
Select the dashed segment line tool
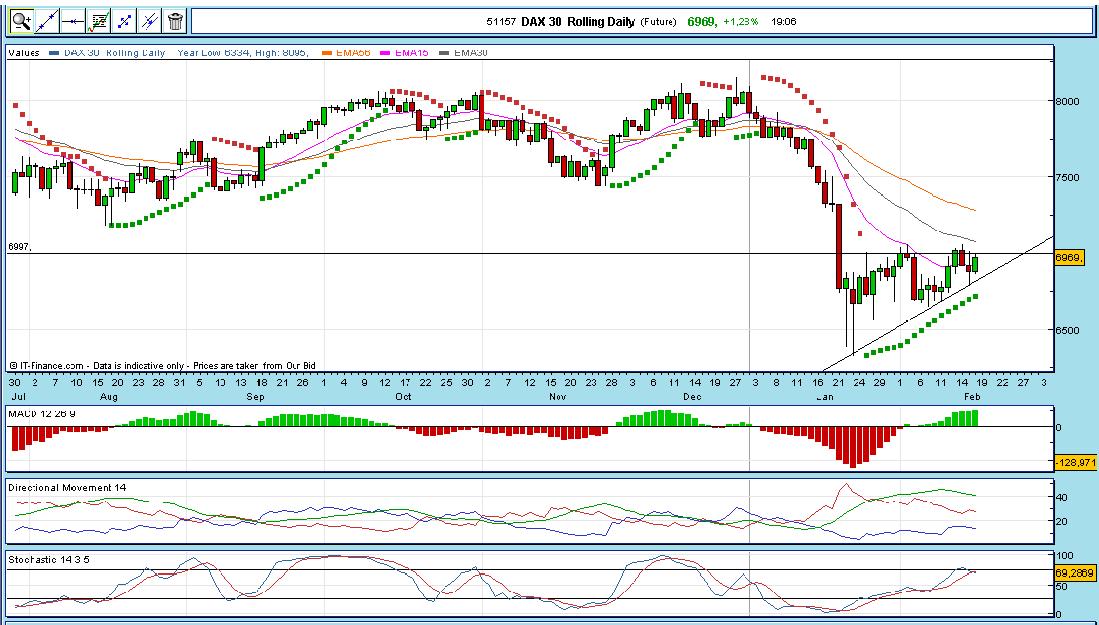(124, 21)
